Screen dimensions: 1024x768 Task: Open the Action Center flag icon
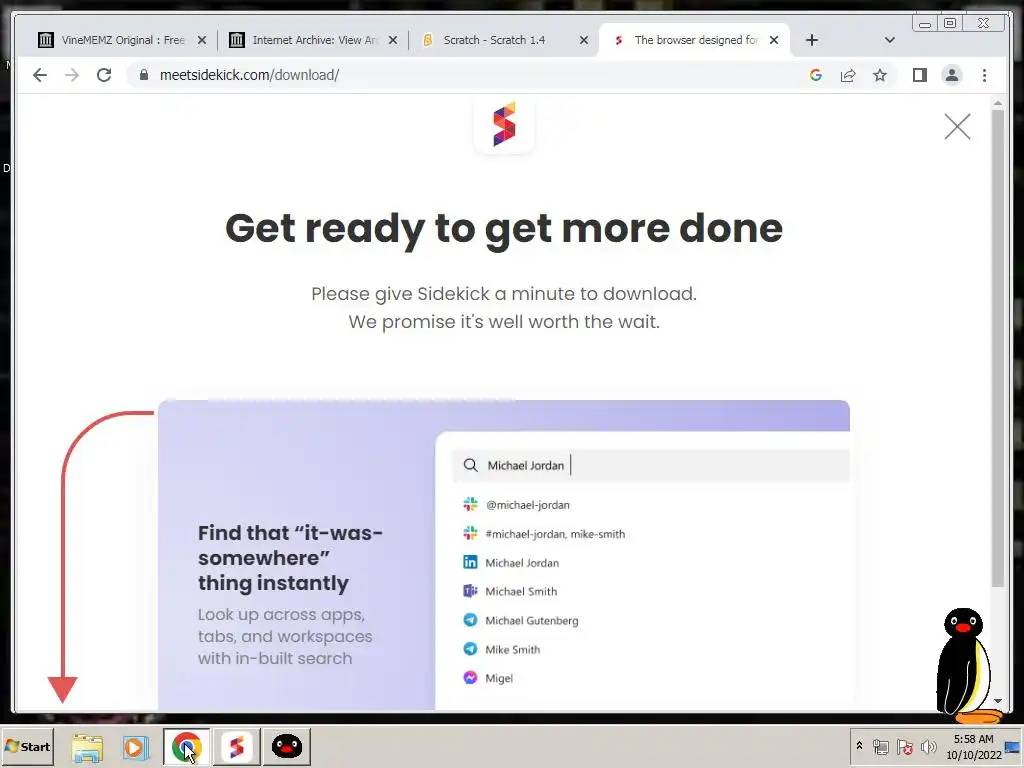tap(904, 747)
